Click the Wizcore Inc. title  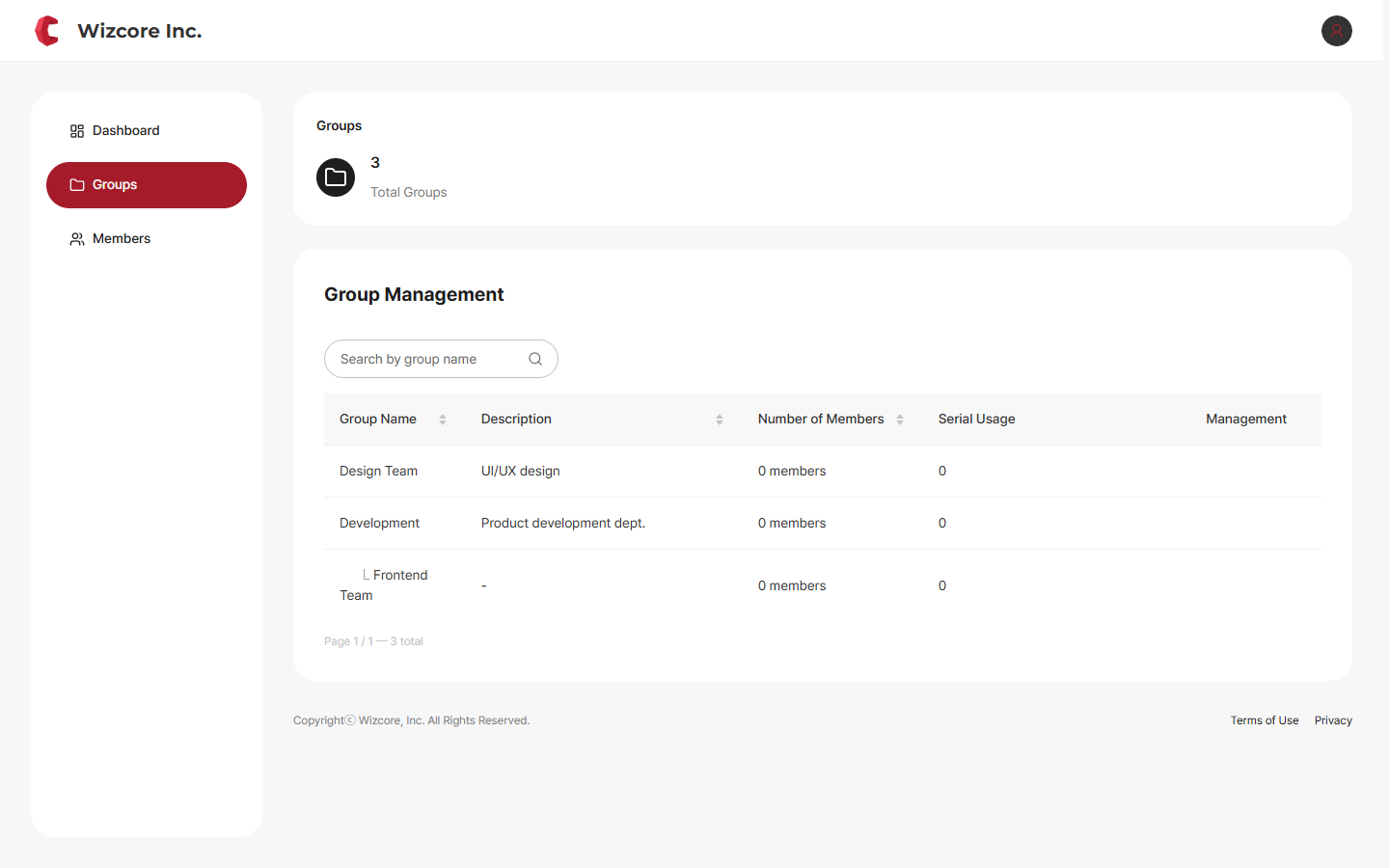tap(140, 31)
